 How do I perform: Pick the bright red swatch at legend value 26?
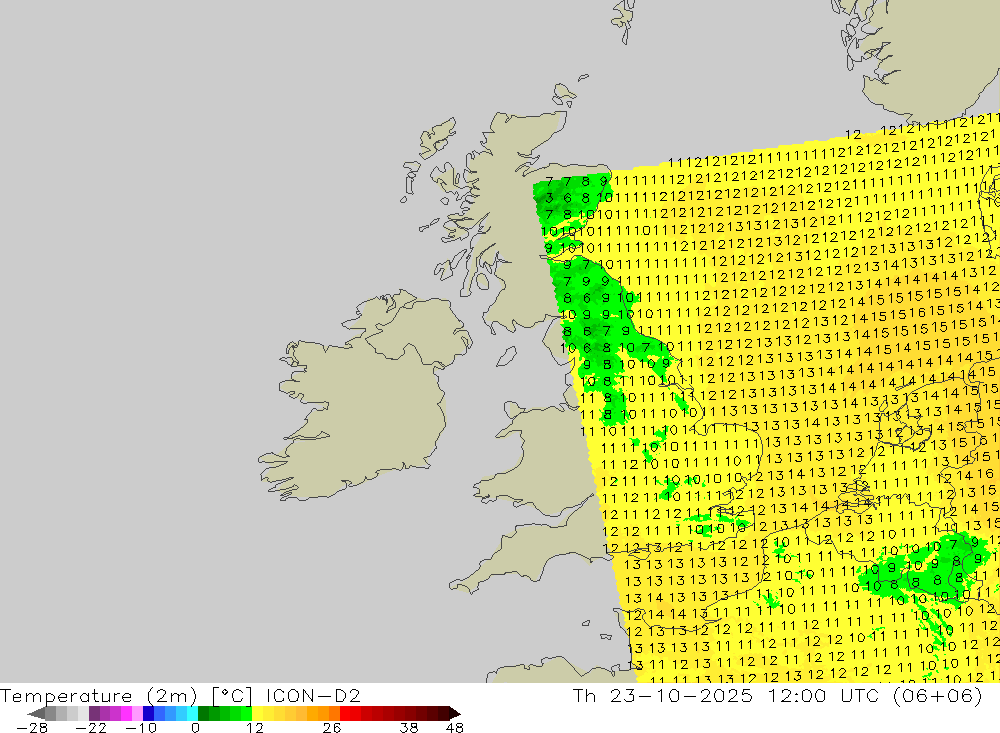tap(345, 713)
